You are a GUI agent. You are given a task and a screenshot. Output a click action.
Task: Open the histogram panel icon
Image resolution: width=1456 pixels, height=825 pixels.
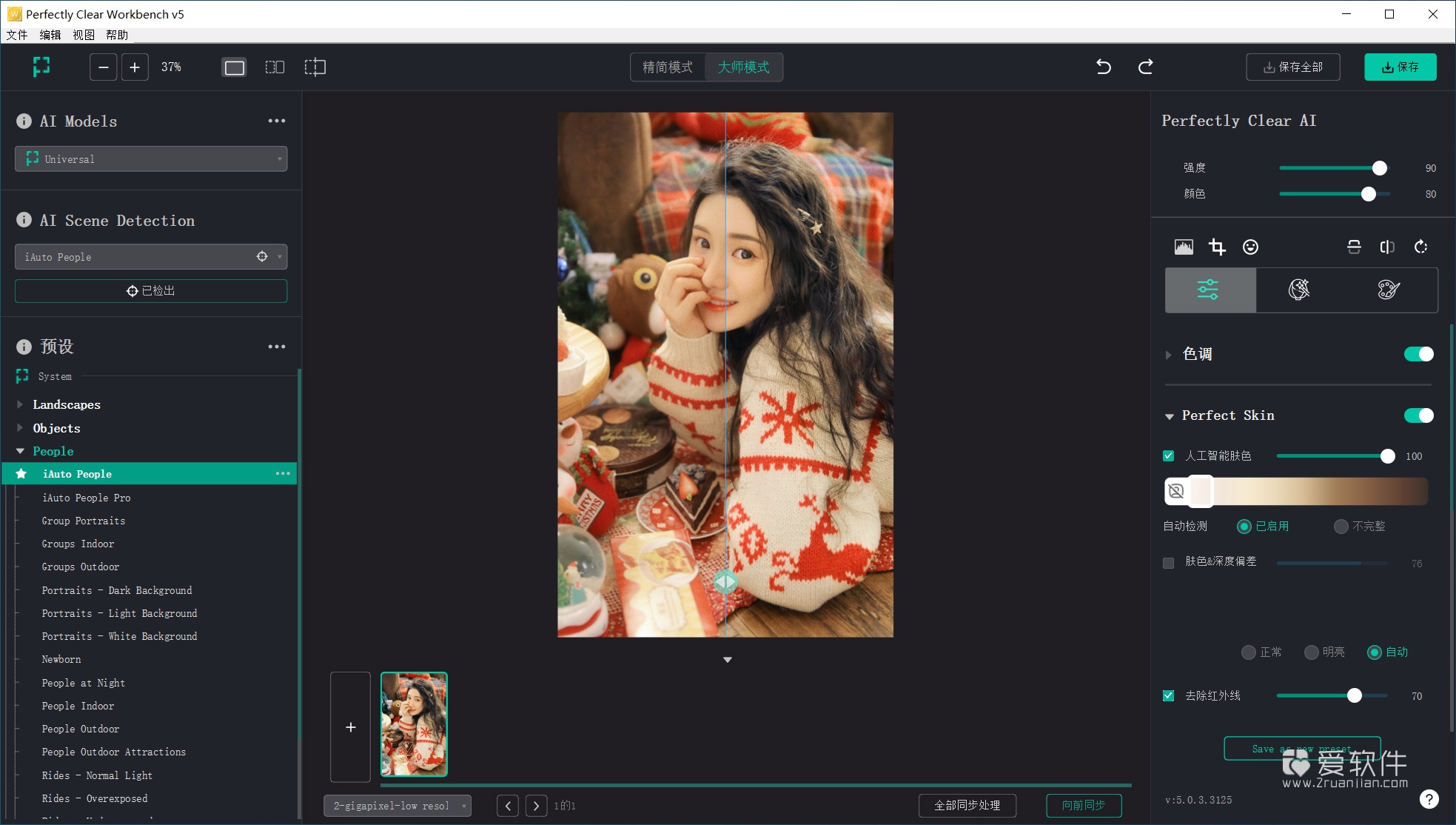click(x=1183, y=247)
